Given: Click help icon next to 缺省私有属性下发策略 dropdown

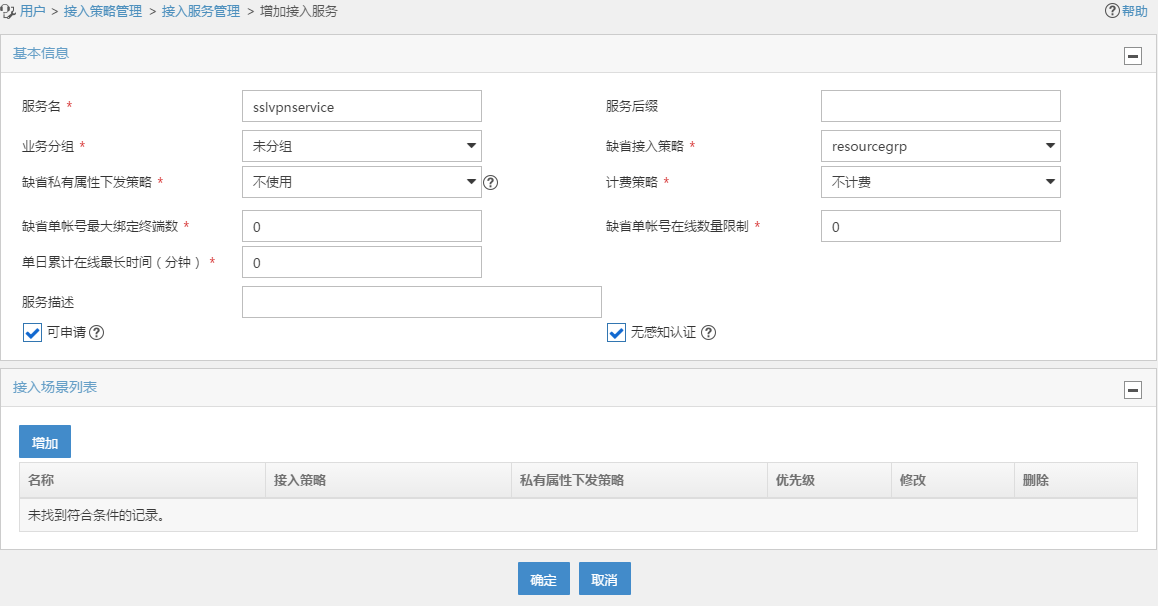Looking at the screenshot, I should (490, 182).
